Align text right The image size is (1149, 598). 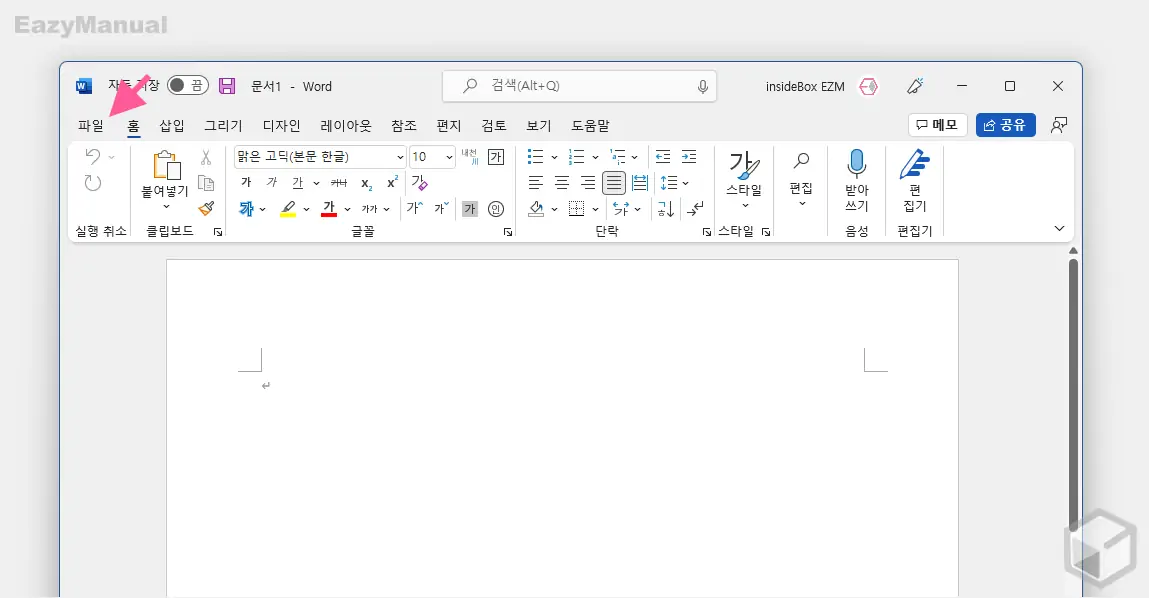(x=588, y=182)
